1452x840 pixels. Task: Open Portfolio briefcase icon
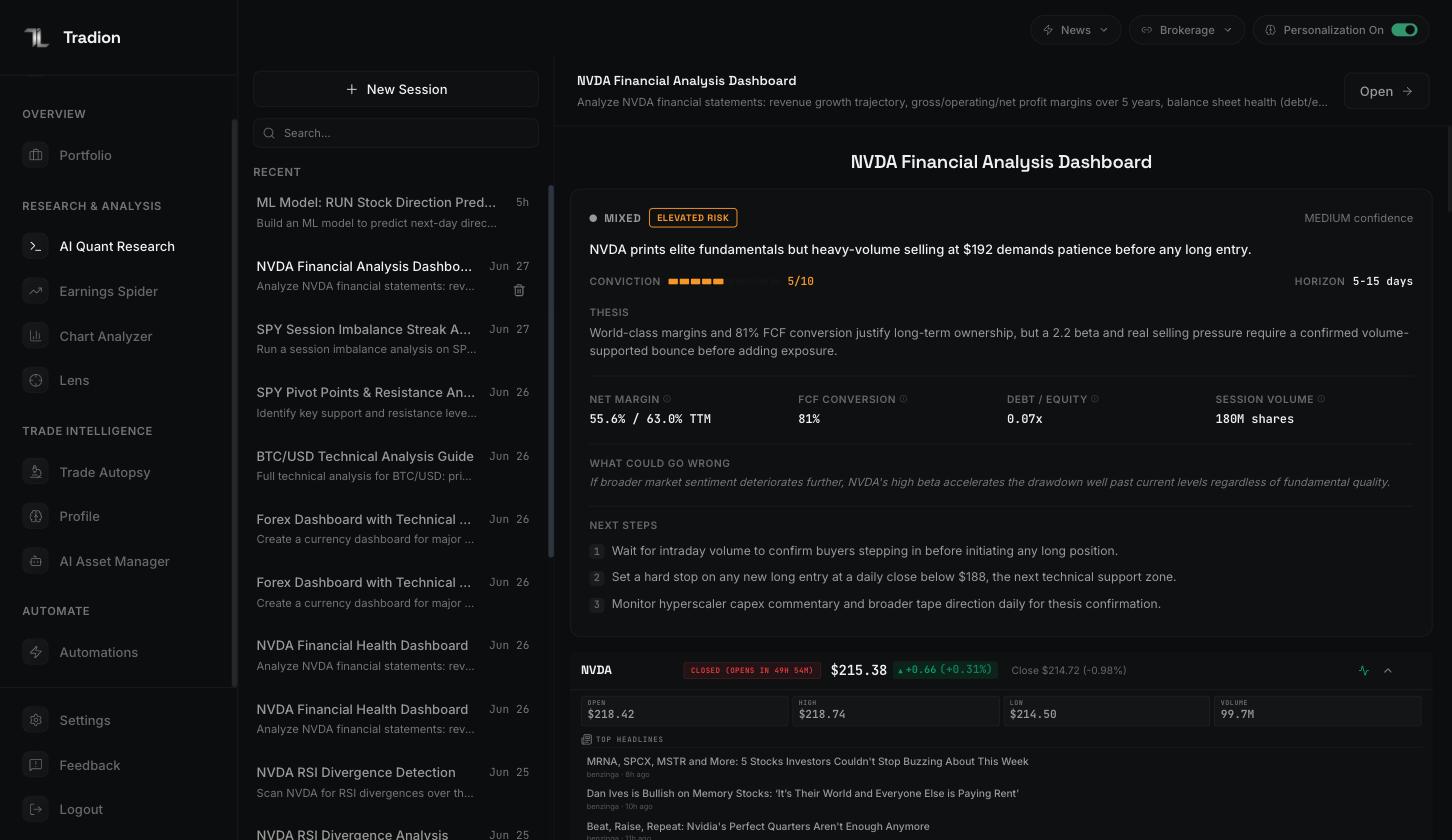click(x=36, y=155)
